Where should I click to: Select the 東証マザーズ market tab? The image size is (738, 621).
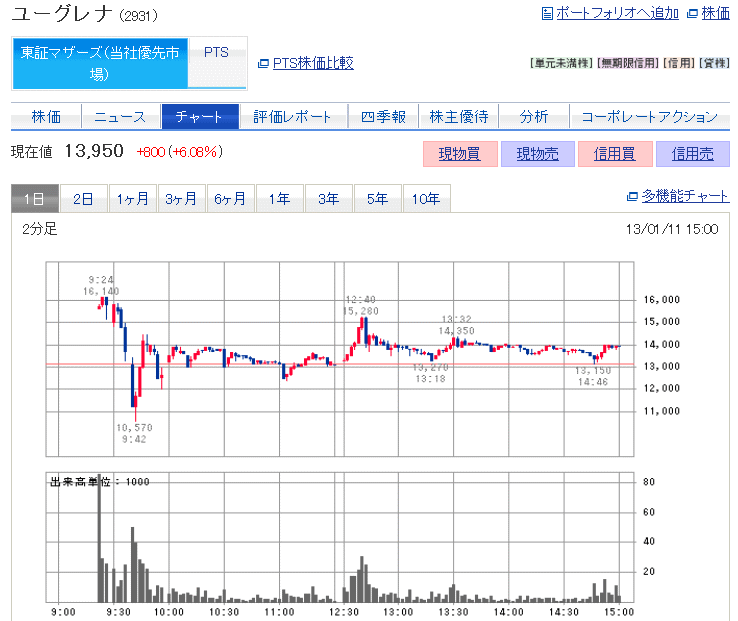pyautogui.click(x=100, y=63)
